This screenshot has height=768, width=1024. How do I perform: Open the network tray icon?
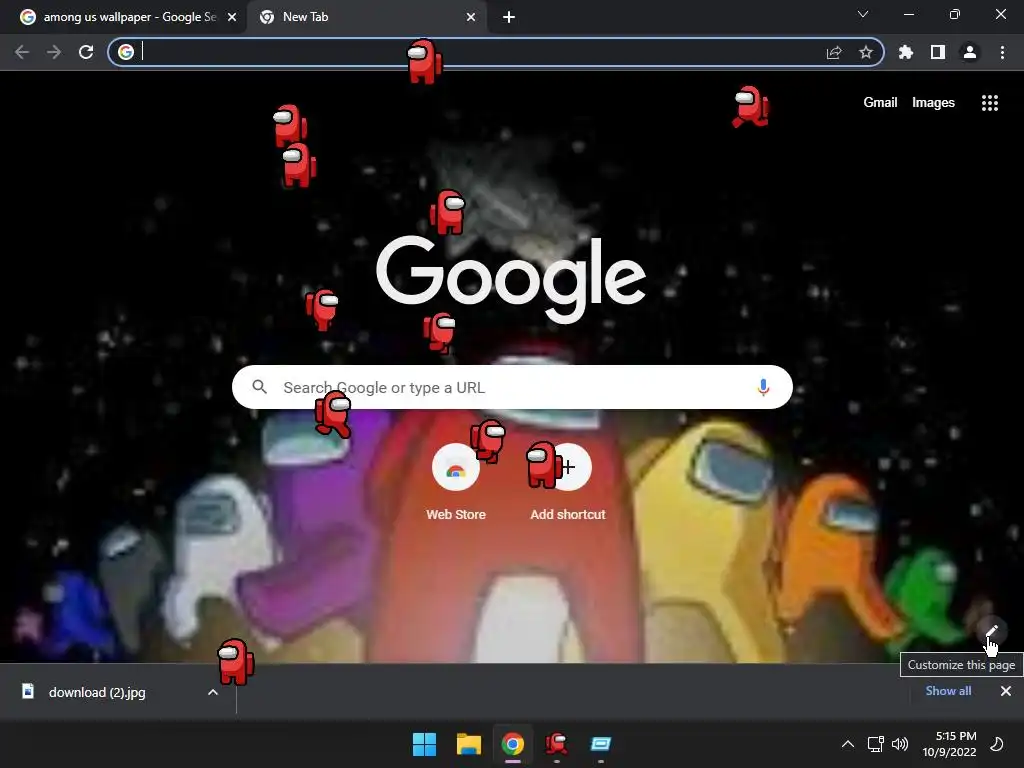(875, 744)
